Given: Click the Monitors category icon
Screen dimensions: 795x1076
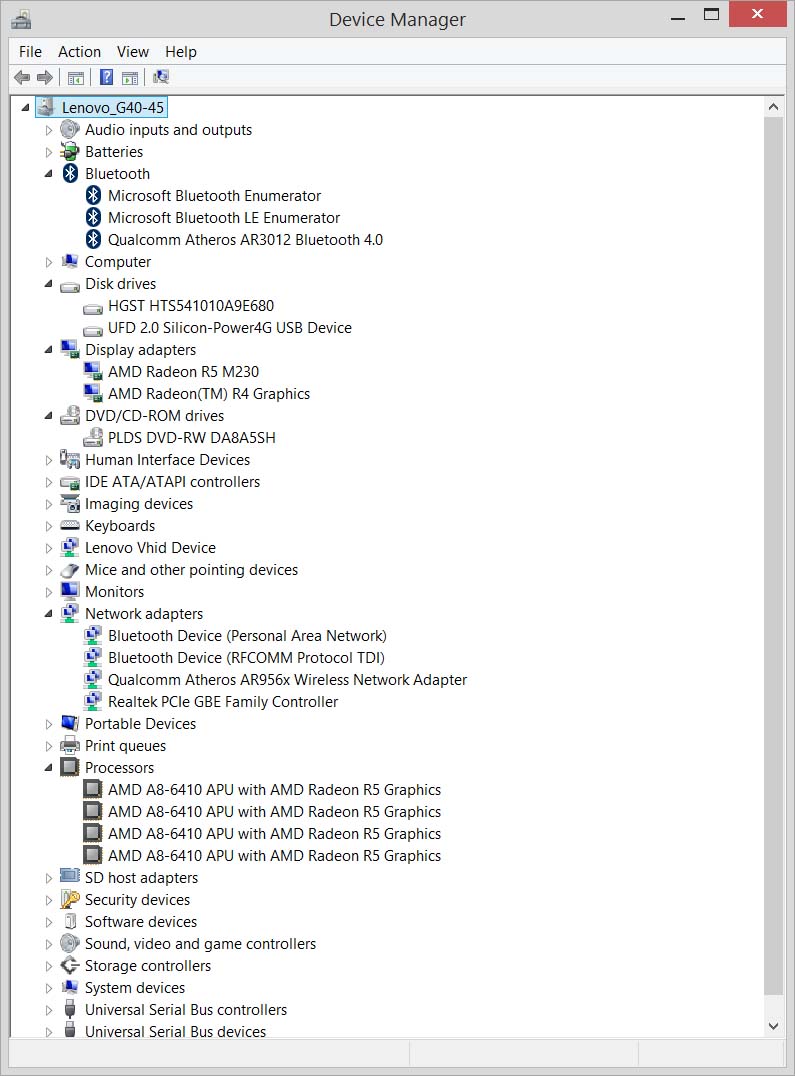Looking at the screenshot, I should click(x=69, y=591).
